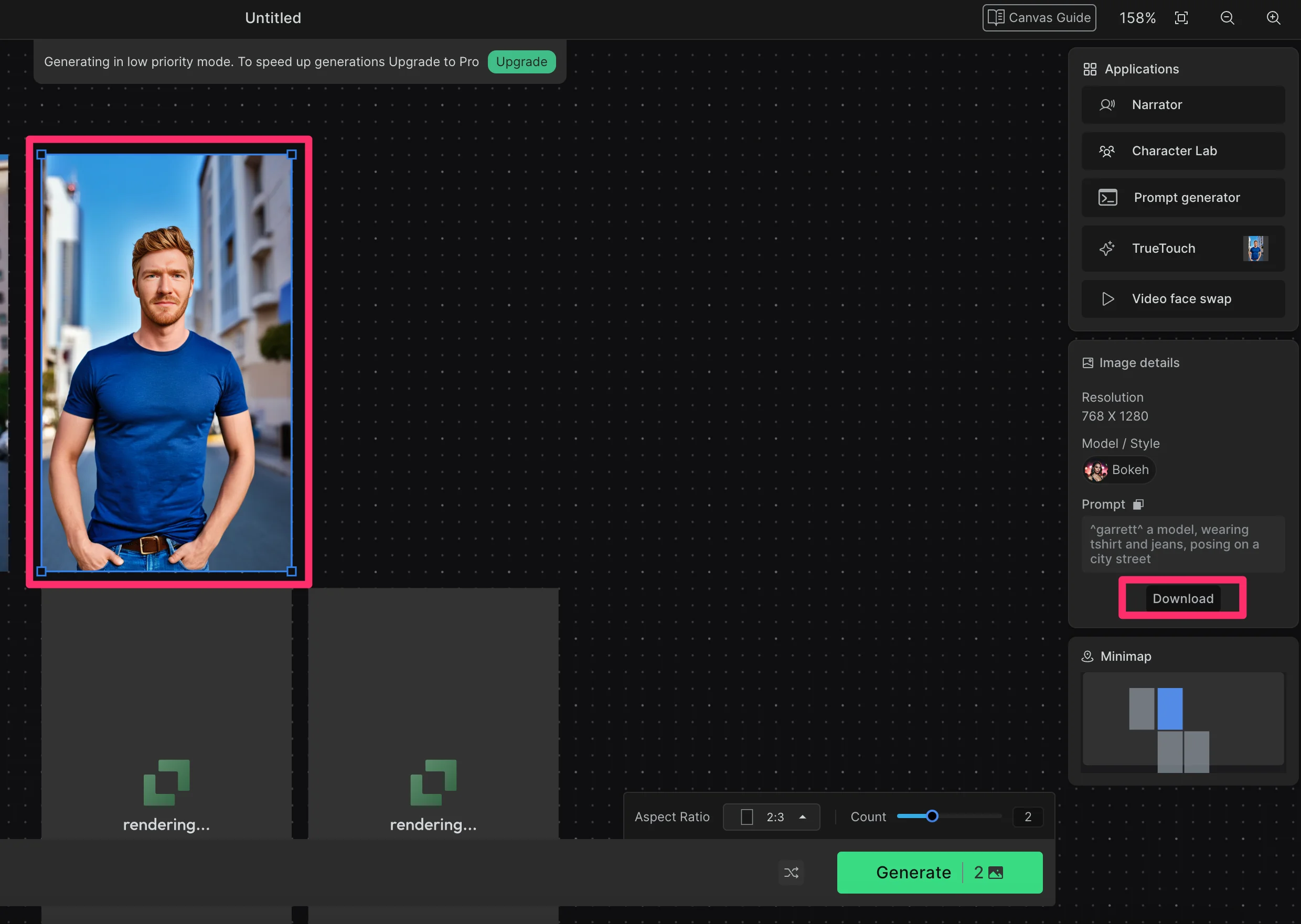The image size is (1301, 924).
Task: Open the Canvas Guide
Action: click(1039, 18)
